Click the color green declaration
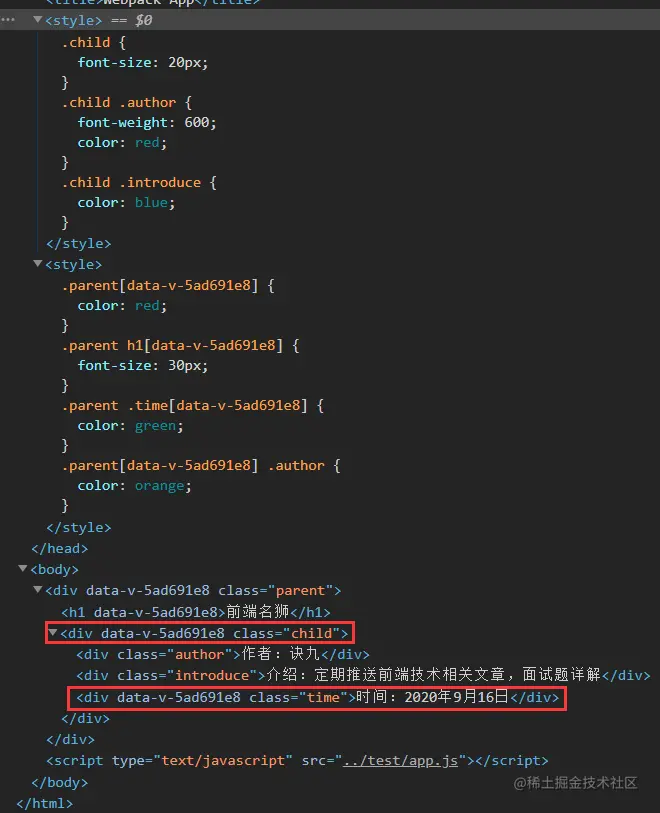The image size is (660, 813). (130, 426)
